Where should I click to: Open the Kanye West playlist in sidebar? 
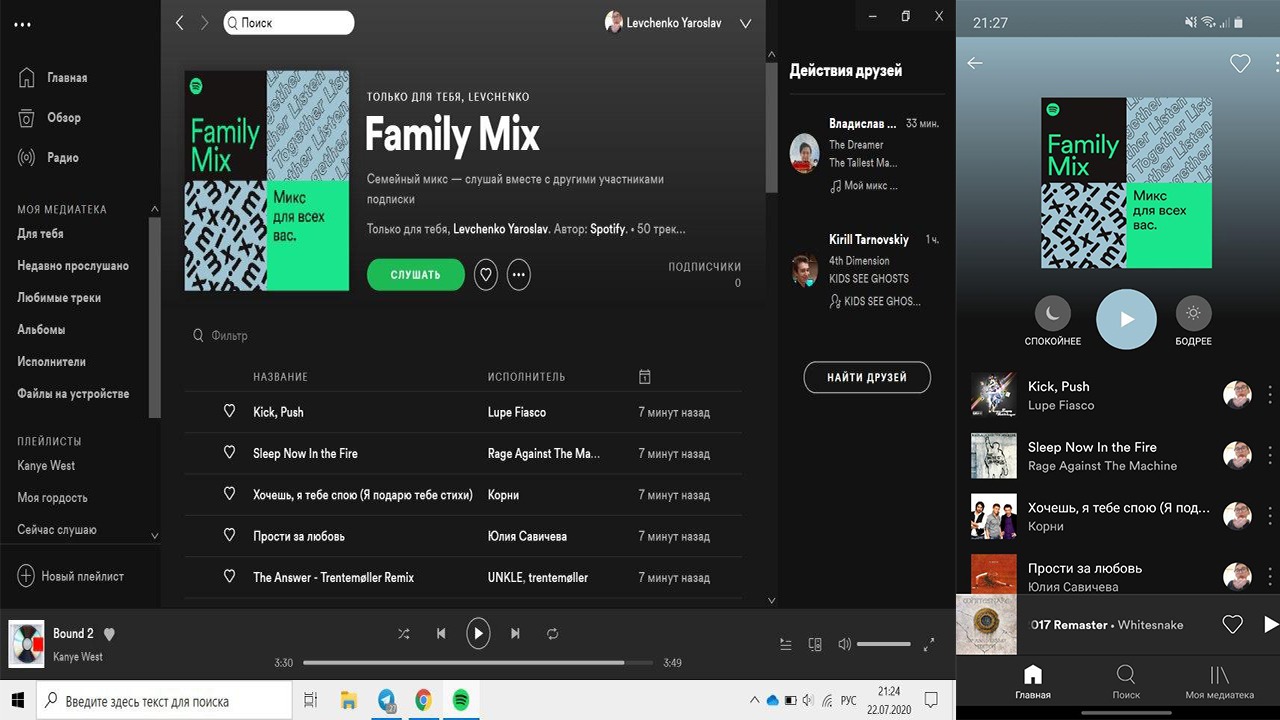tap(46, 466)
